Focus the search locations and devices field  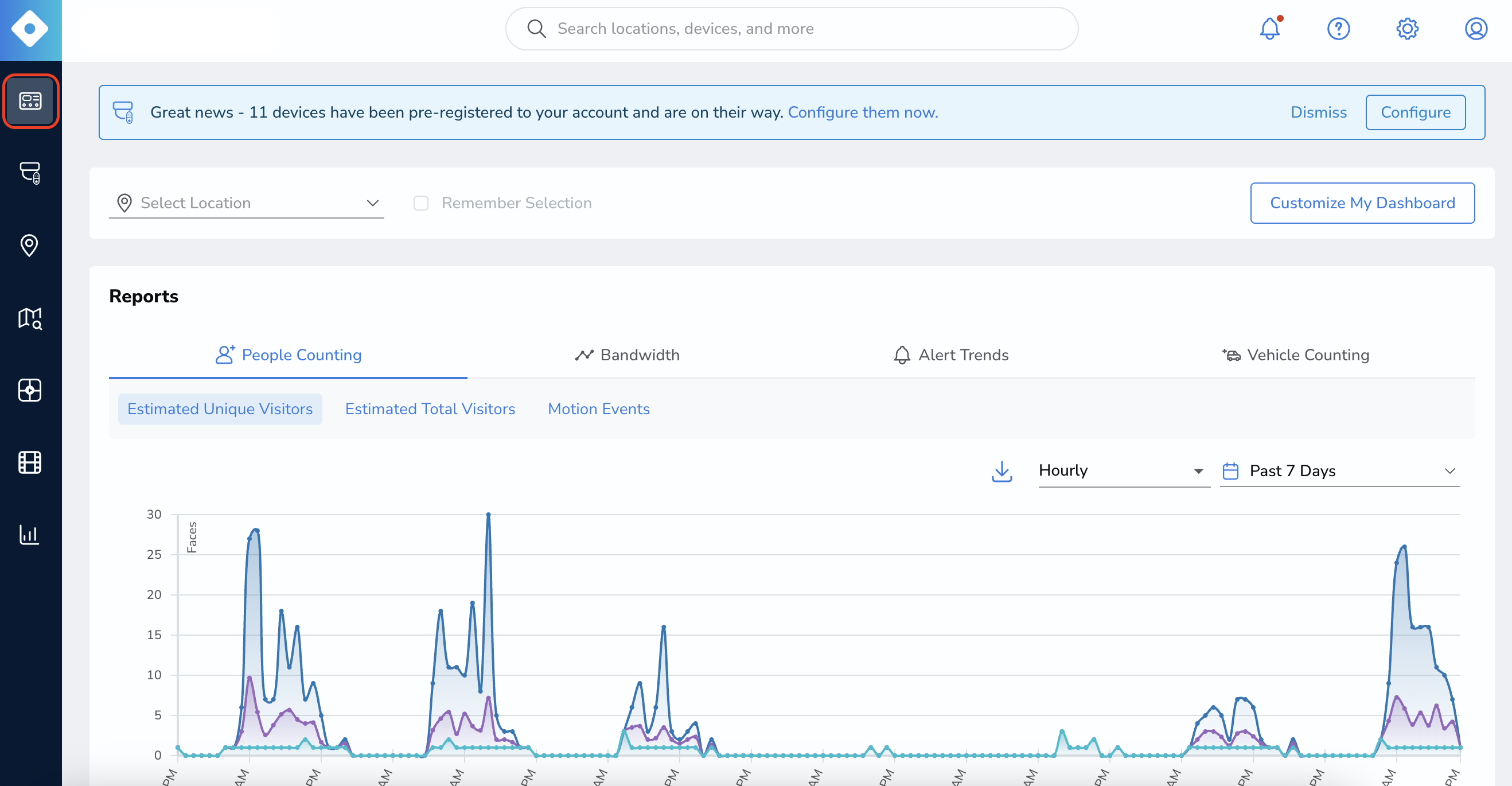(791, 29)
